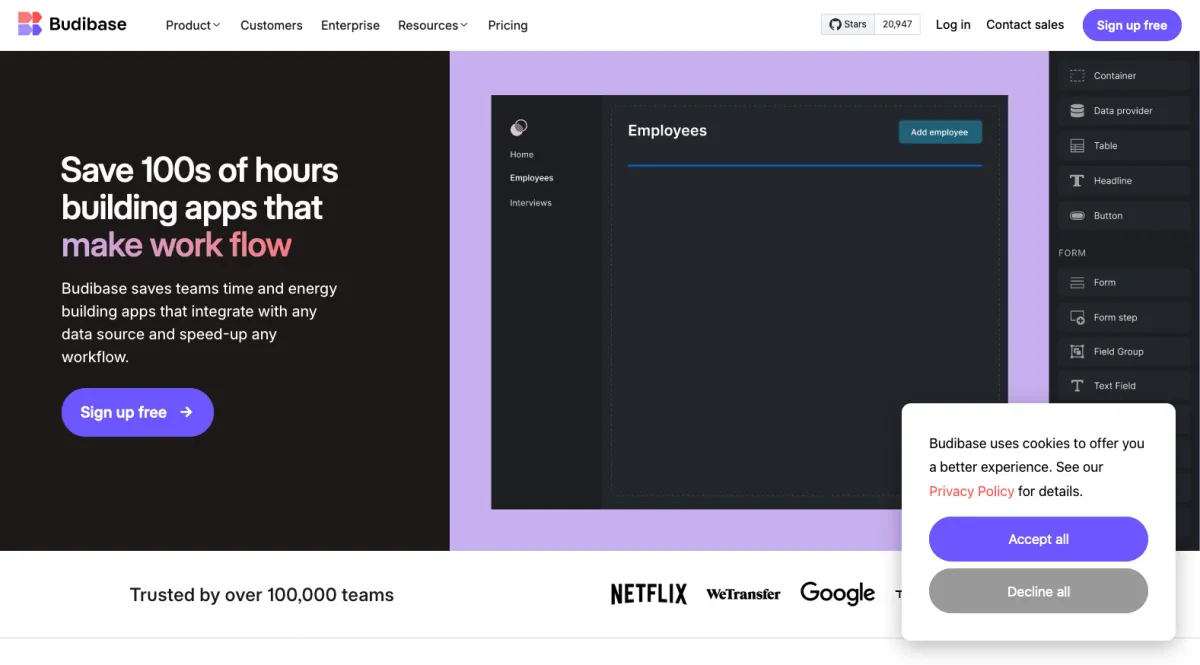1200x665 pixels.
Task: Click Sign up free in the header
Action: [x=1132, y=25]
